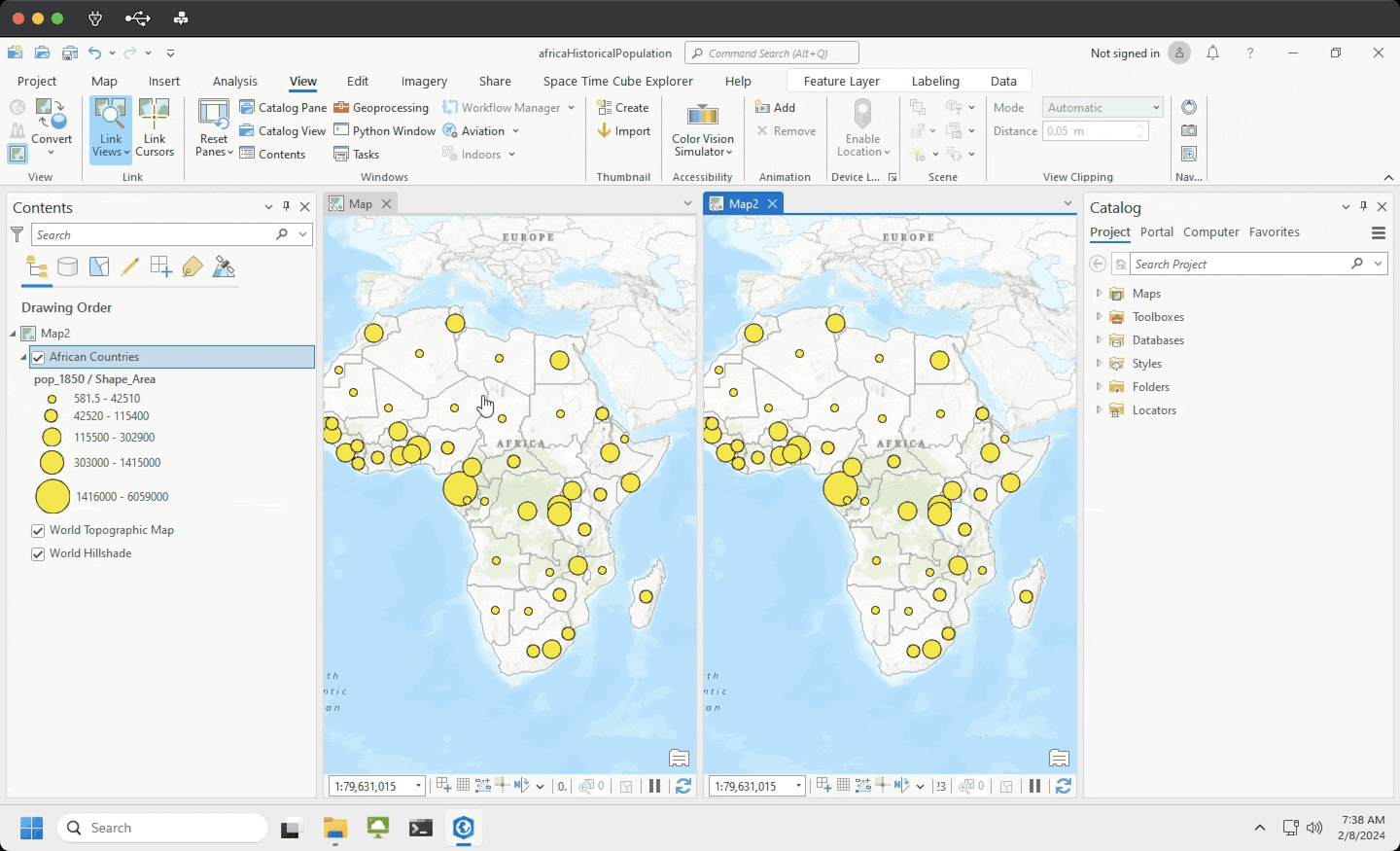Select List By Data Source icon
The width and height of the screenshot is (1400, 851).
pyautogui.click(x=68, y=267)
